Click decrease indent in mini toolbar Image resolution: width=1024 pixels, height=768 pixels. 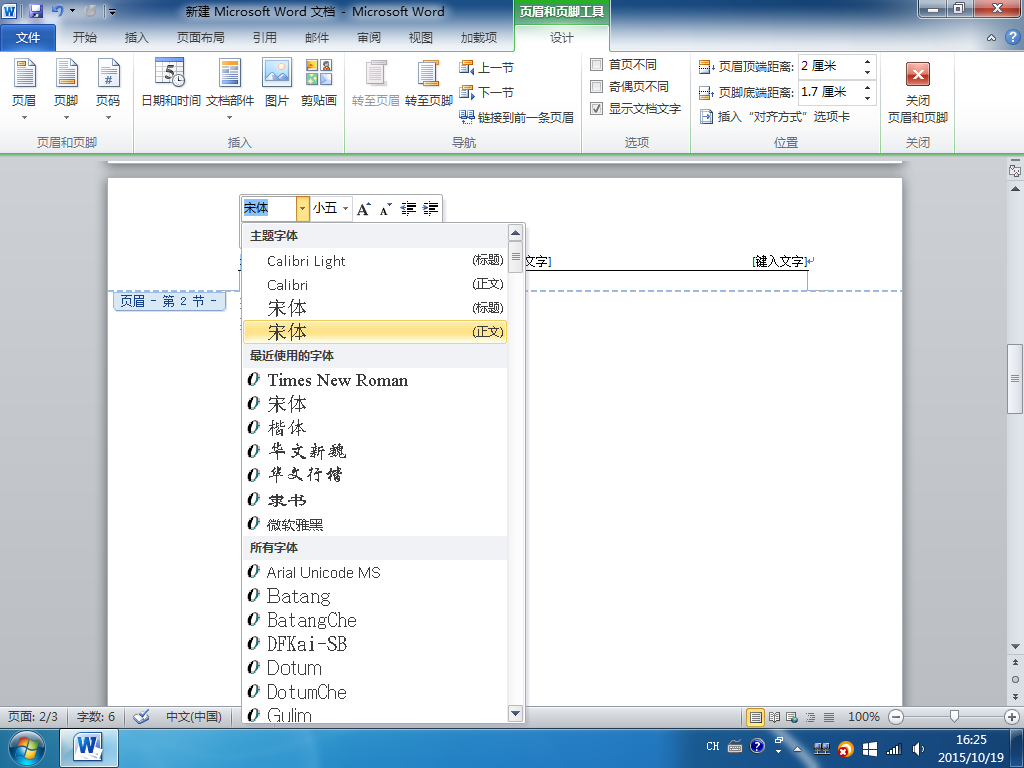[408, 208]
